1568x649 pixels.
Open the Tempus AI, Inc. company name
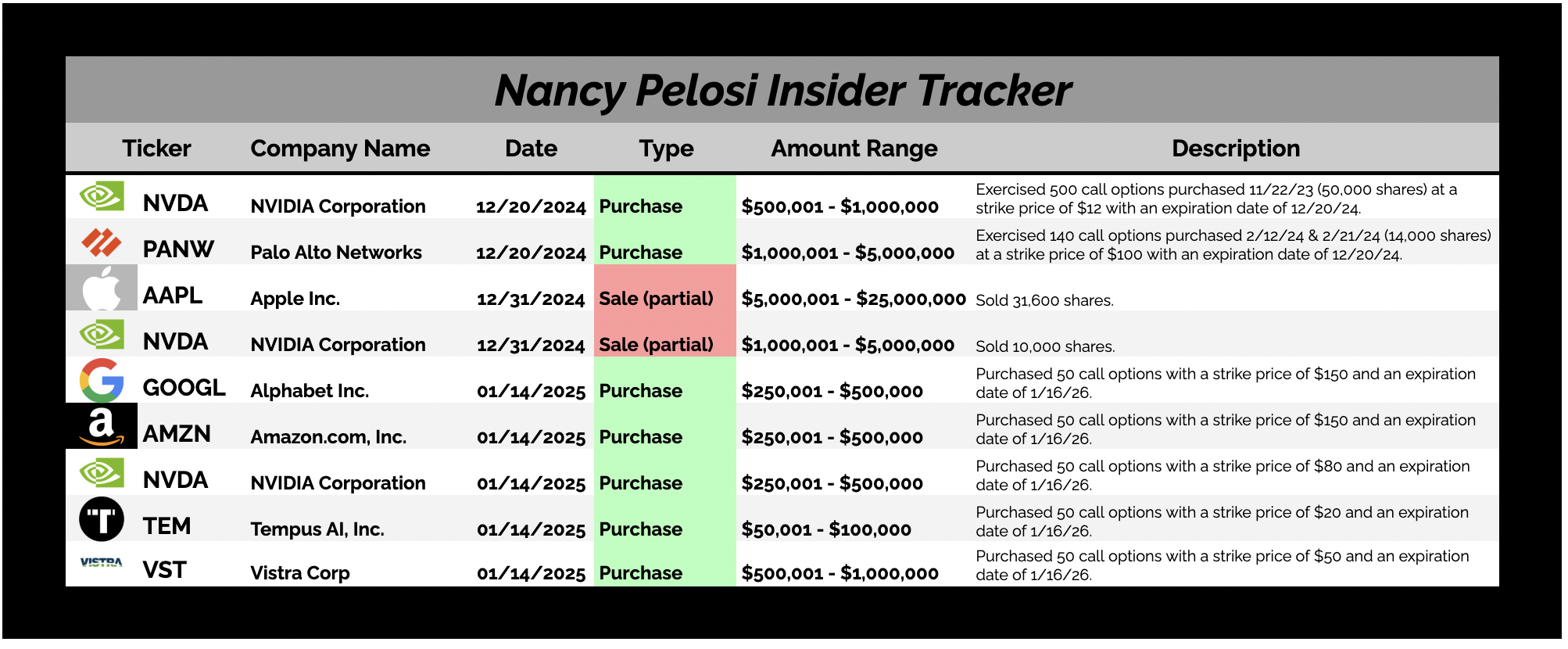pyautogui.click(x=317, y=529)
